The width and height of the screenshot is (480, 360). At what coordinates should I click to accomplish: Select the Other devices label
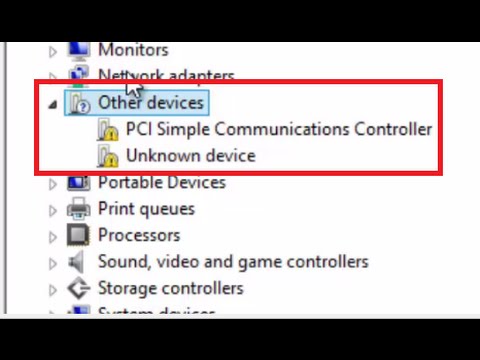pos(151,102)
